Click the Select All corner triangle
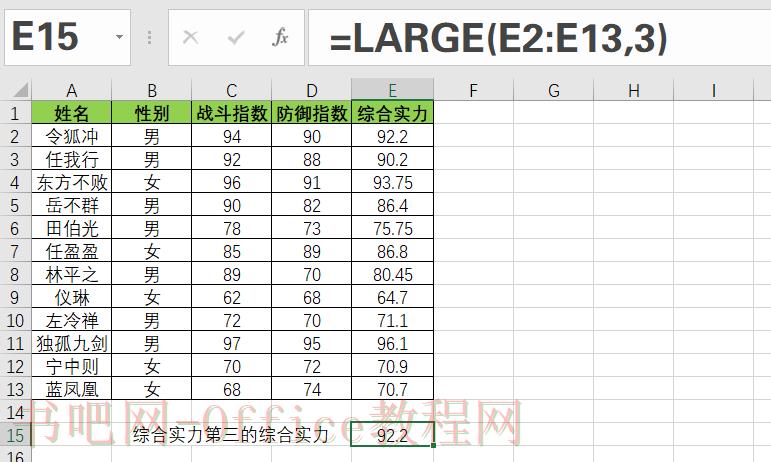This screenshot has height=462, width=771. (20, 90)
